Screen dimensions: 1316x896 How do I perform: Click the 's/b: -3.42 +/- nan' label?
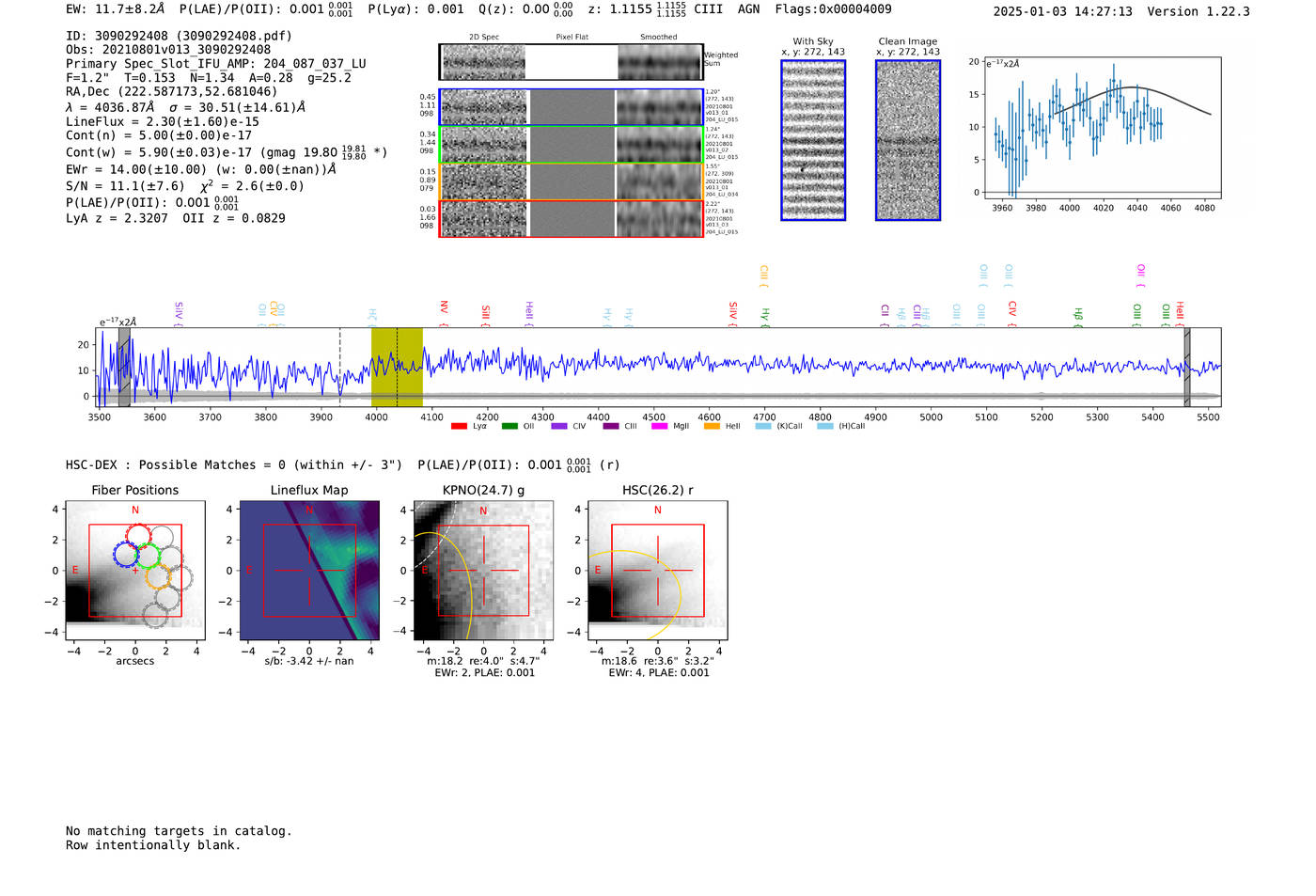click(x=309, y=662)
